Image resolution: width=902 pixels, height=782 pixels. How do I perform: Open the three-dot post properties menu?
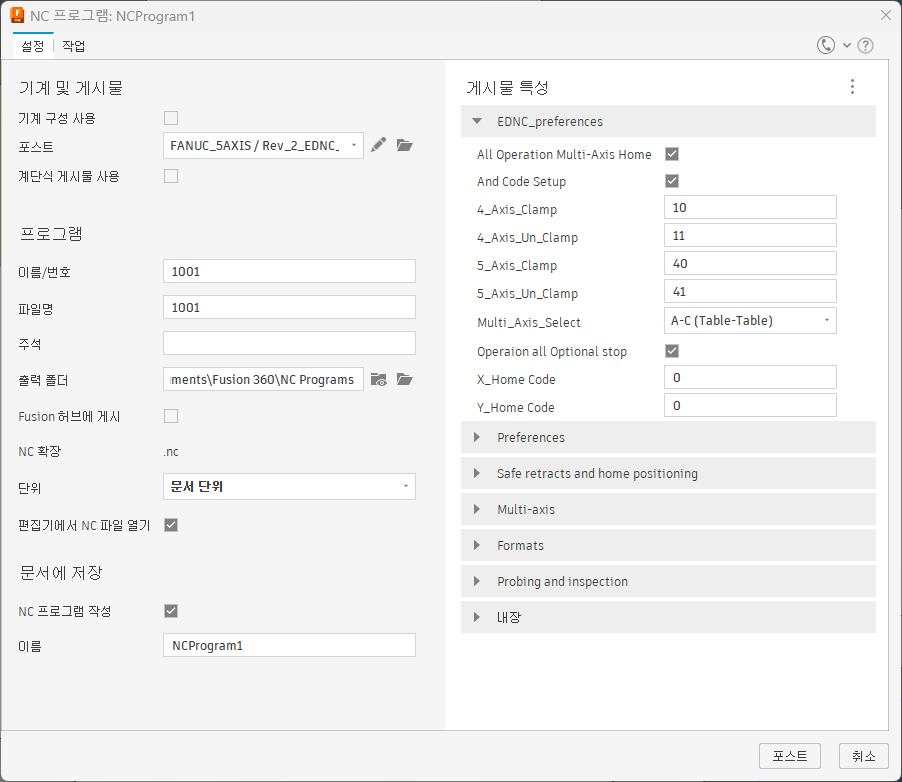[853, 87]
